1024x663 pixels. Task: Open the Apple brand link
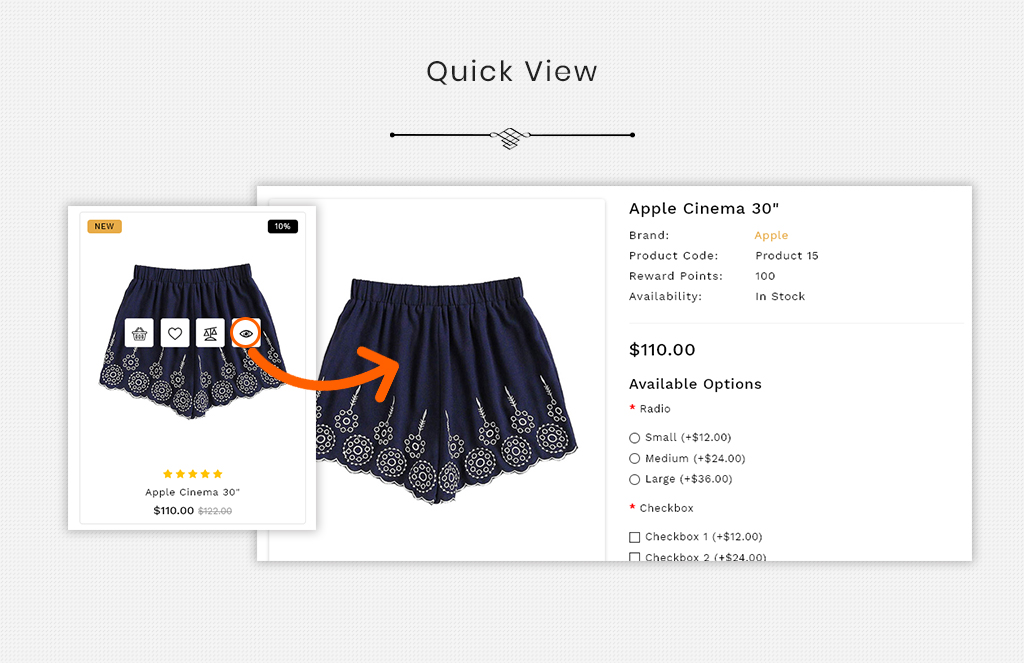[771, 235]
